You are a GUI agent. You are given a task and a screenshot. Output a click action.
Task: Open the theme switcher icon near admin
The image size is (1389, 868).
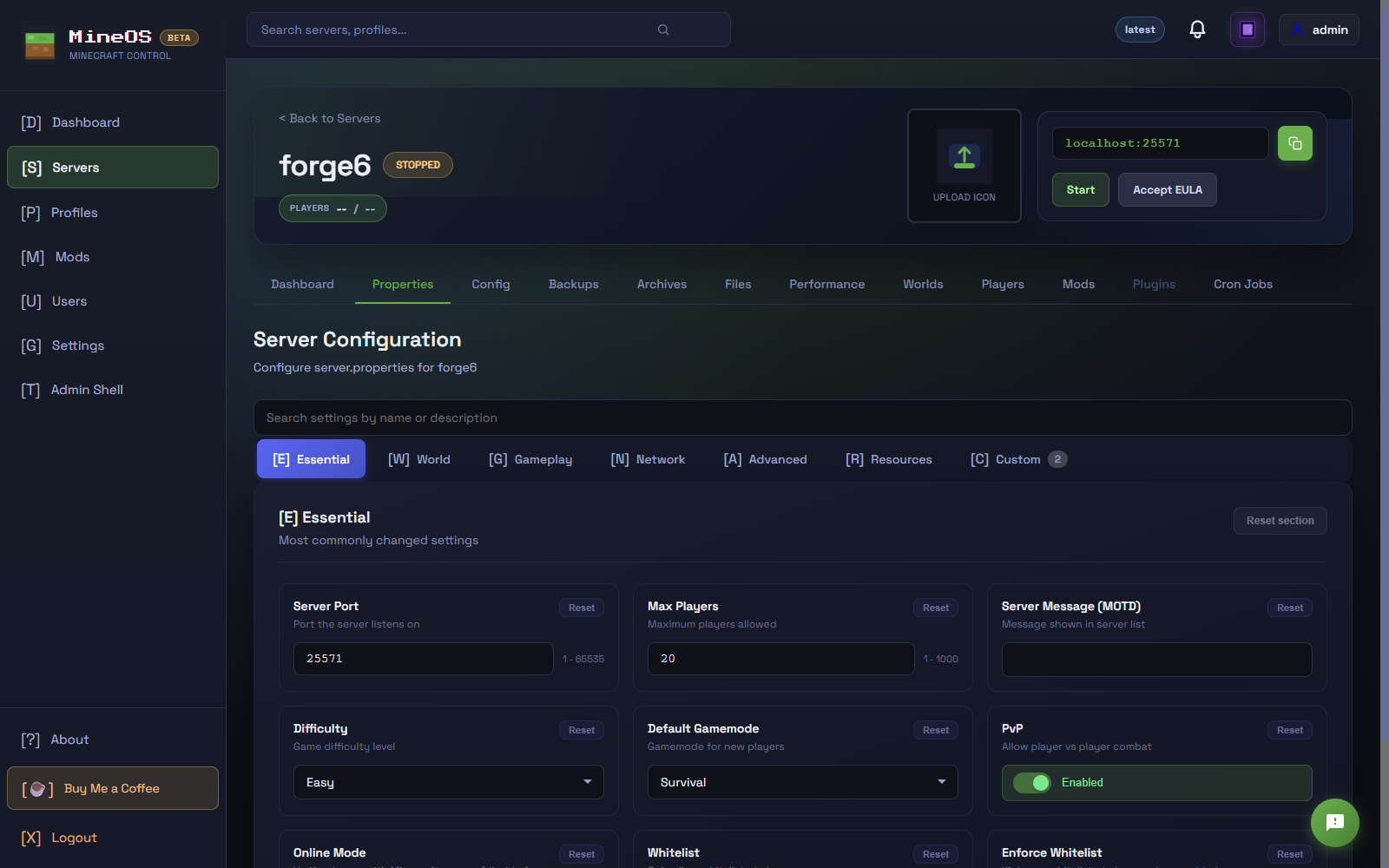click(x=1247, y=29)
